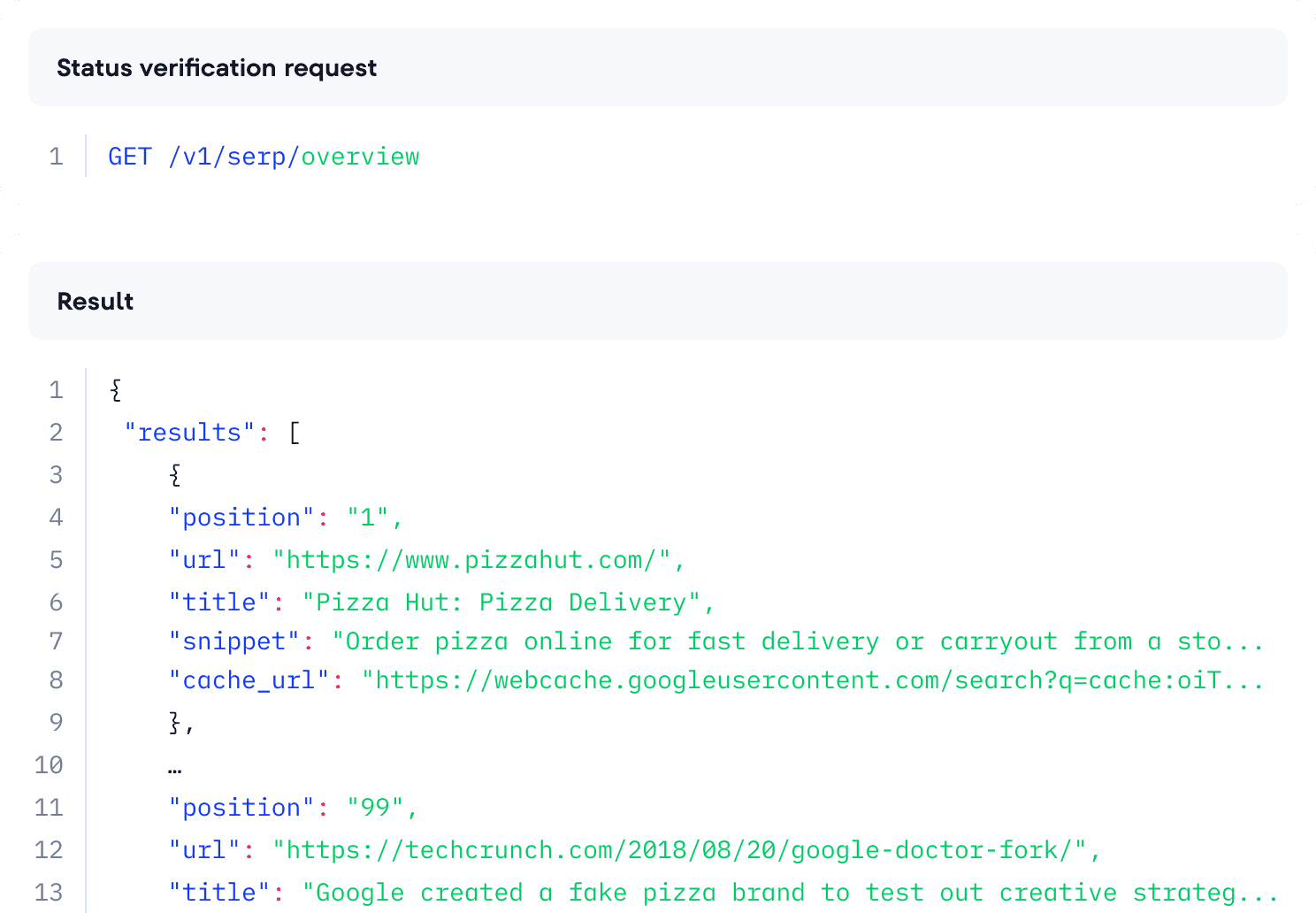Click the webcache.googleusercontent.com cache URL value
This screenshot has height=913, width=1316.
(813, 680)
